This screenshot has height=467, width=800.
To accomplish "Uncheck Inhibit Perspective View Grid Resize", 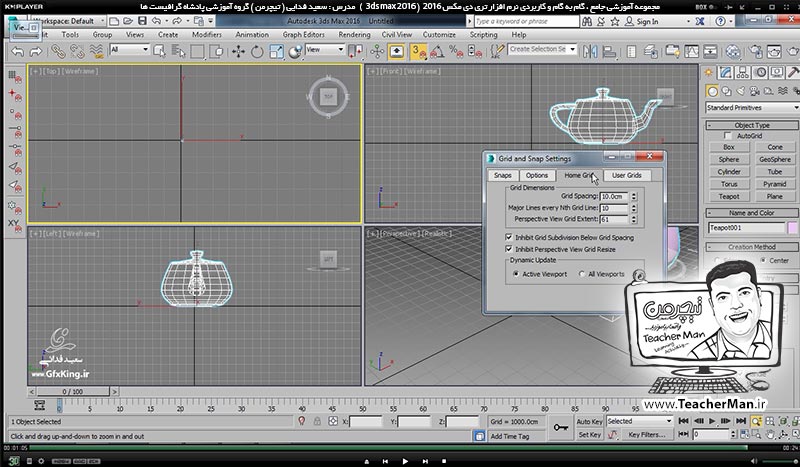I will click(509, 249).
